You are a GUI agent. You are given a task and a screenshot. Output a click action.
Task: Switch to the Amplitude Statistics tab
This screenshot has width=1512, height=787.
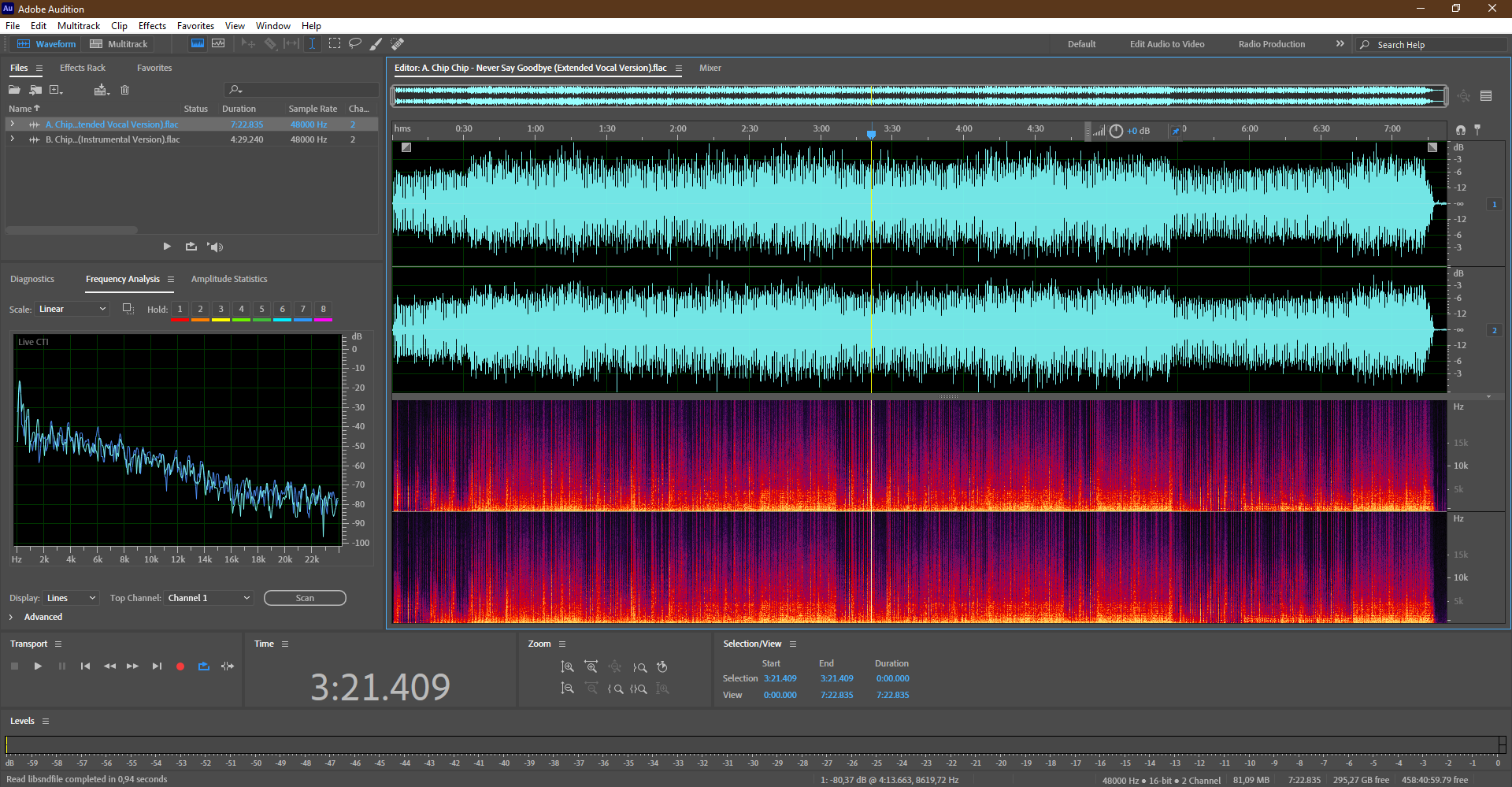tap(229, 279)
